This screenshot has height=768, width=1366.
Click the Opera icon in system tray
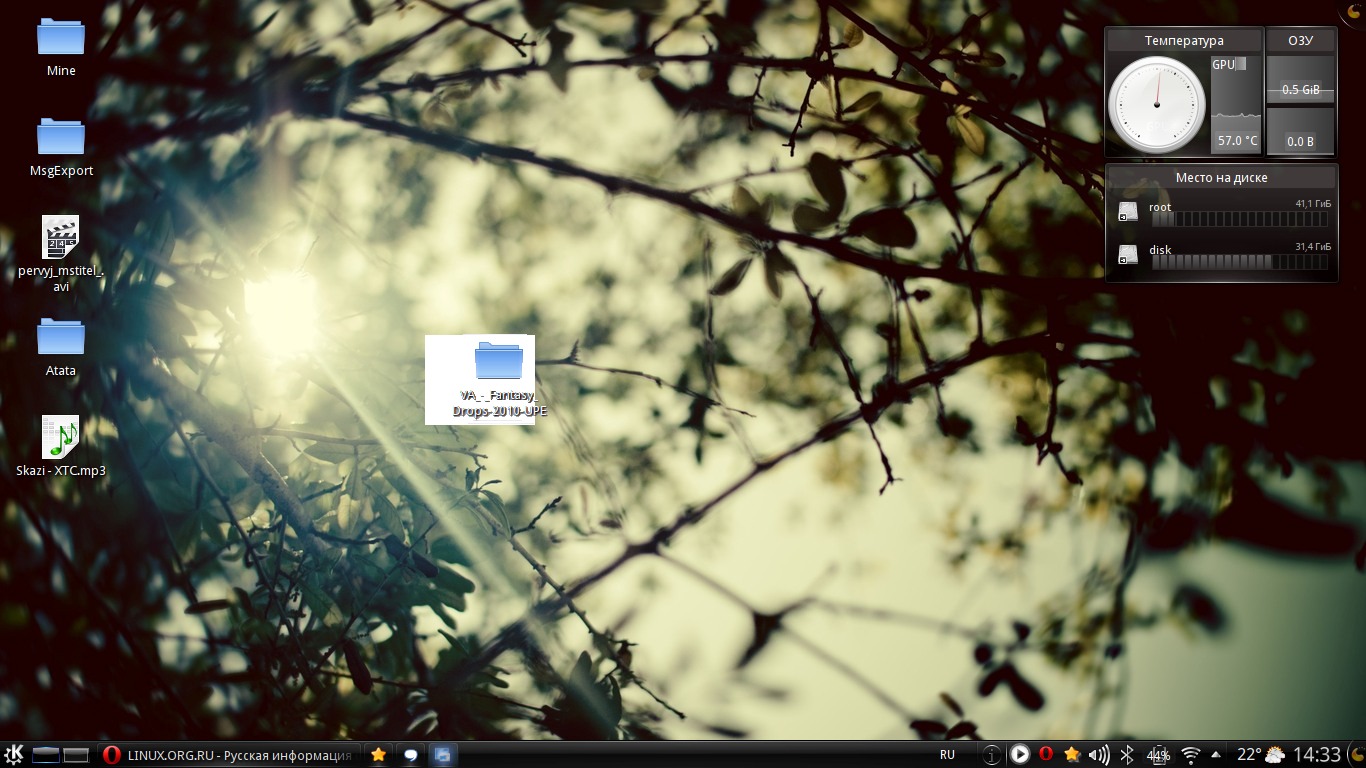click(x=1046, y=754)
